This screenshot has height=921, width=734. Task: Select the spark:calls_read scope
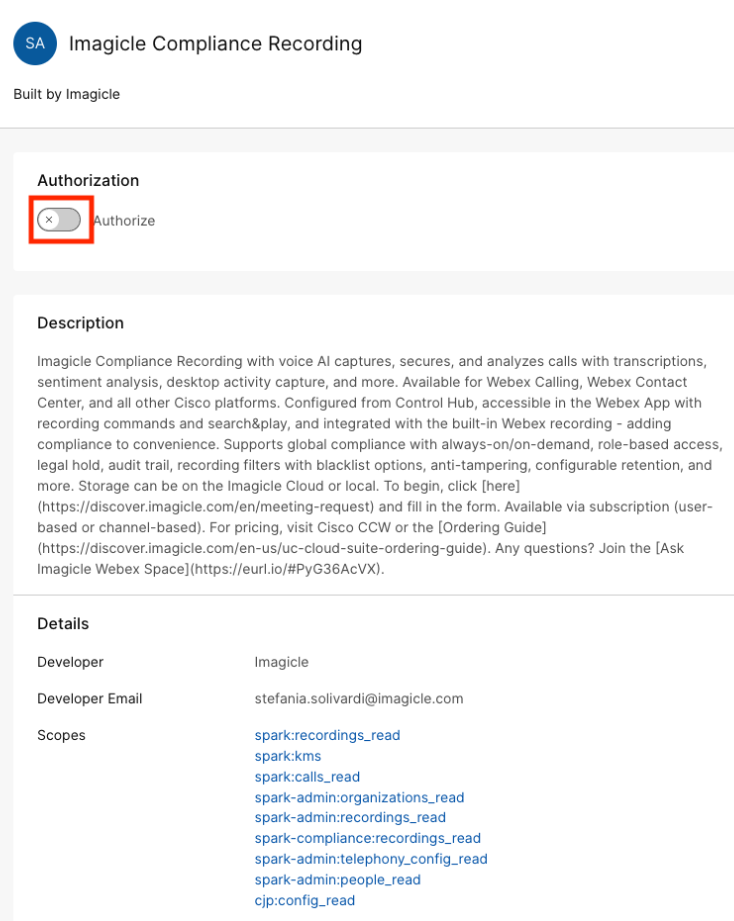pyautogui.click(x=307, y=777)
